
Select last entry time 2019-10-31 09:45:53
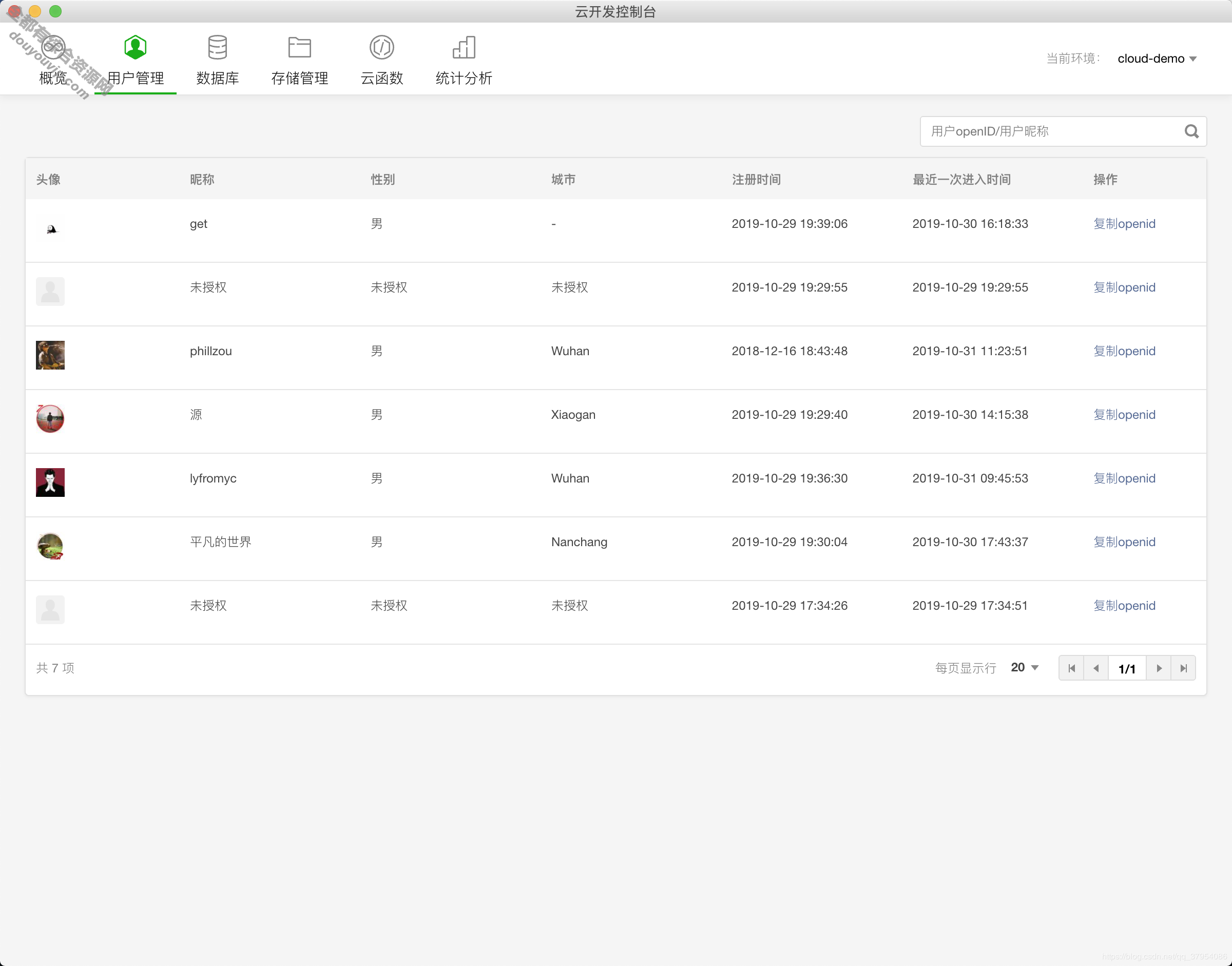pos(970,478)
